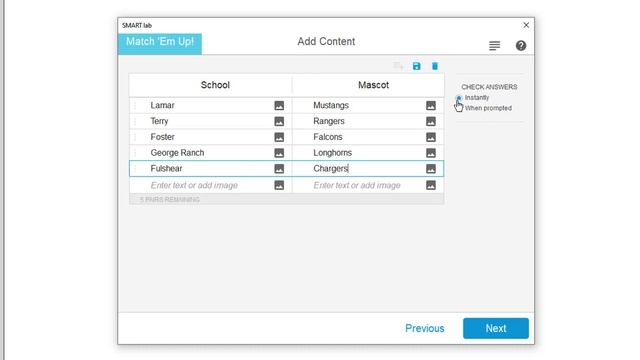
Task: Add image in empty School row
Action: 279,185
